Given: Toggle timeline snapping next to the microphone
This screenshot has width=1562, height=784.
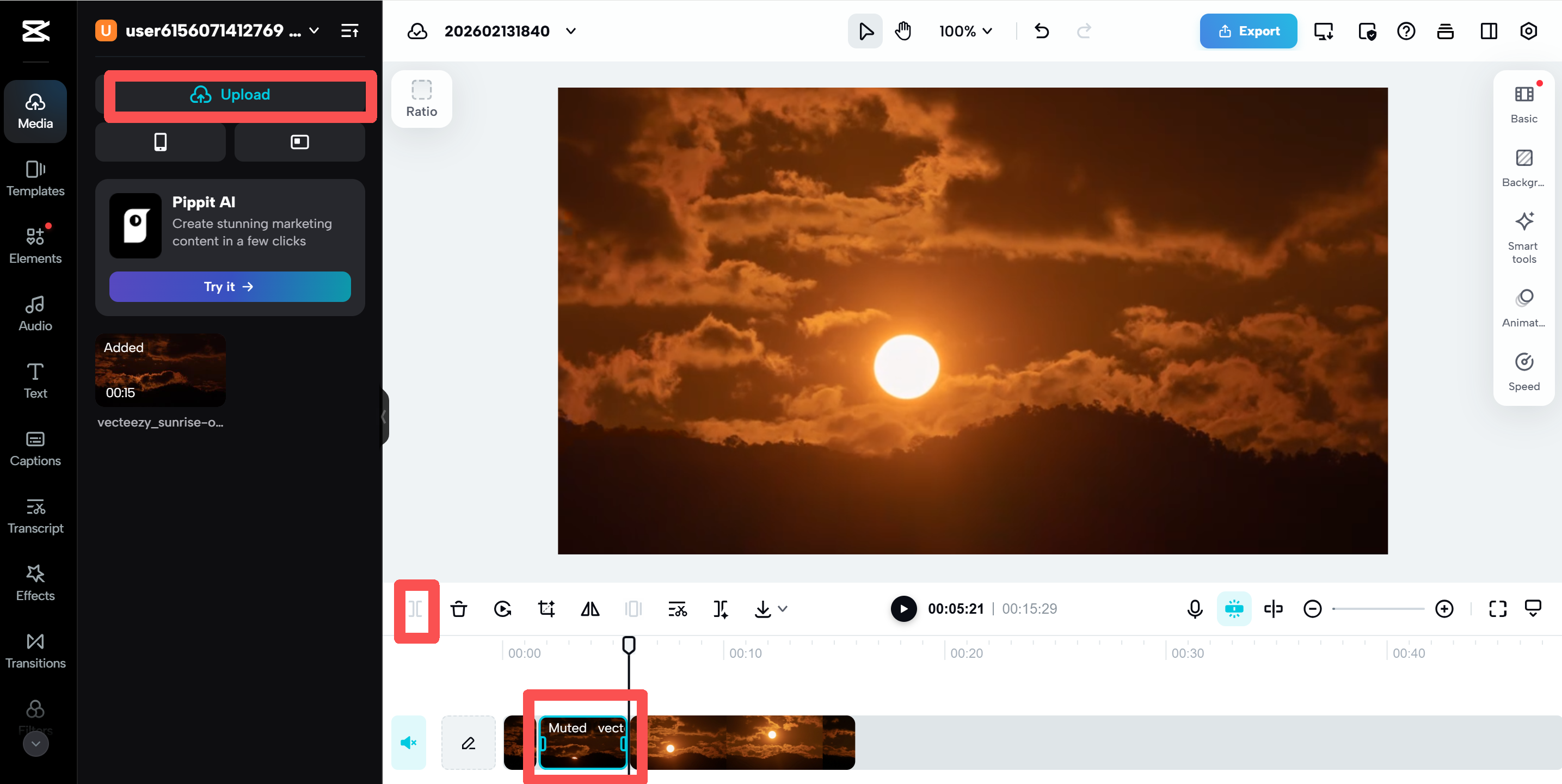Looking at the screenshot, I should [x=1233, y=609].
